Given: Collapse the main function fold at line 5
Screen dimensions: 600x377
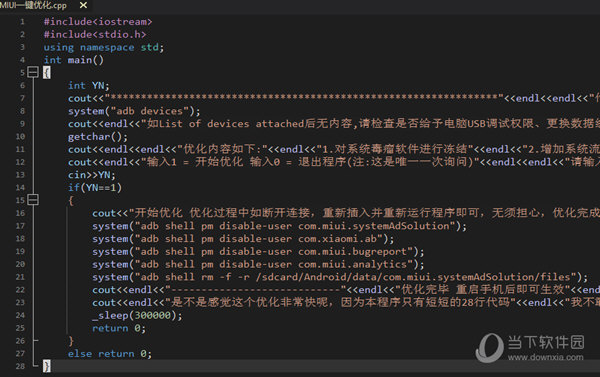Looking at the screenshot, I should [33, 72].
